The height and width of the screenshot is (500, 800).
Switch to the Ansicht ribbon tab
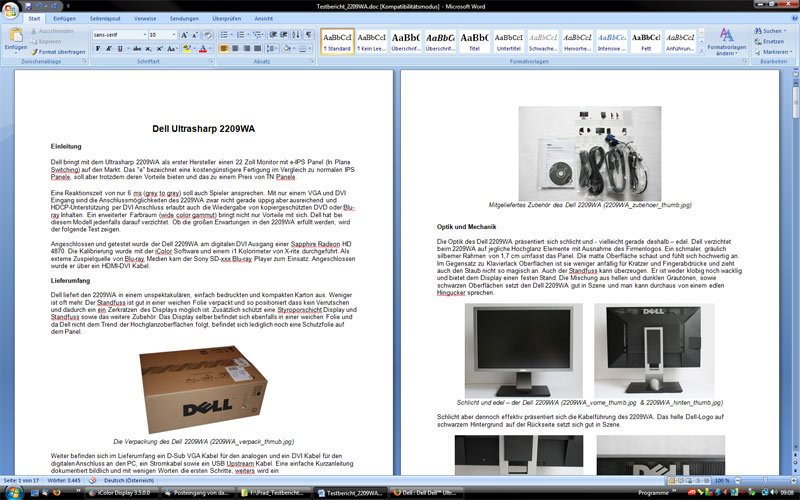[264, 18]
